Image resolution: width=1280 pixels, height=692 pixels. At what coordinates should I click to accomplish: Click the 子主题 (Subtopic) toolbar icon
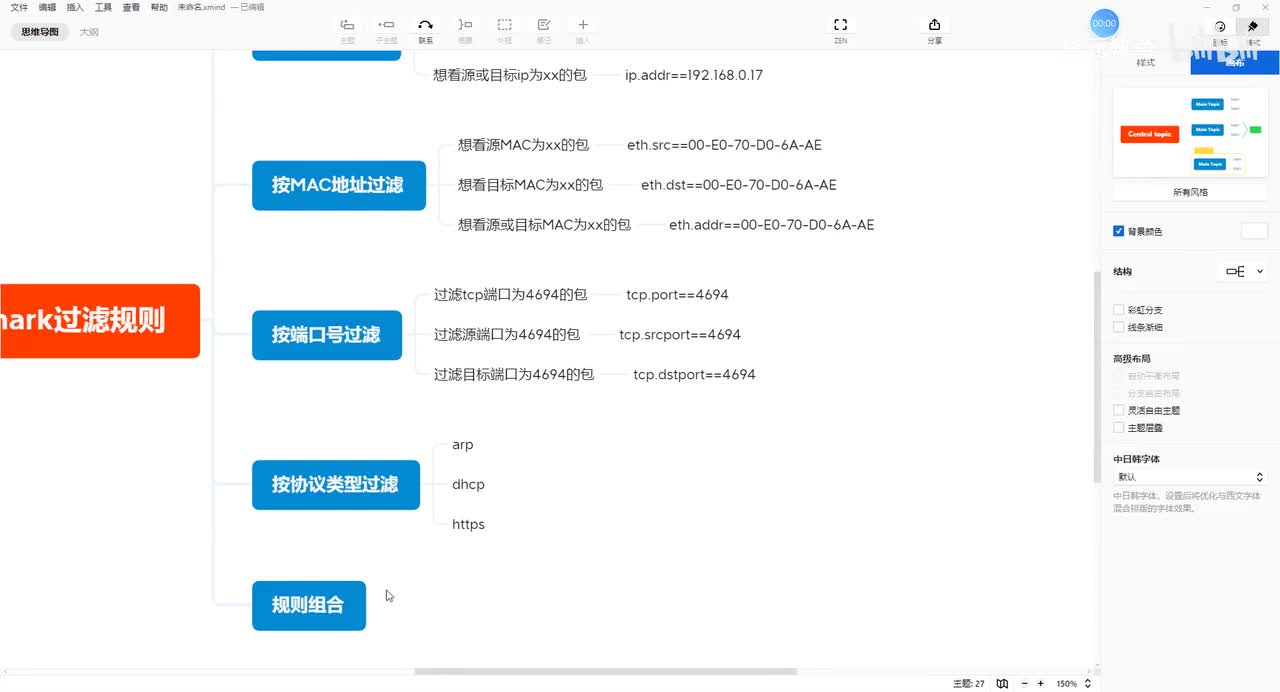point(386,25)
